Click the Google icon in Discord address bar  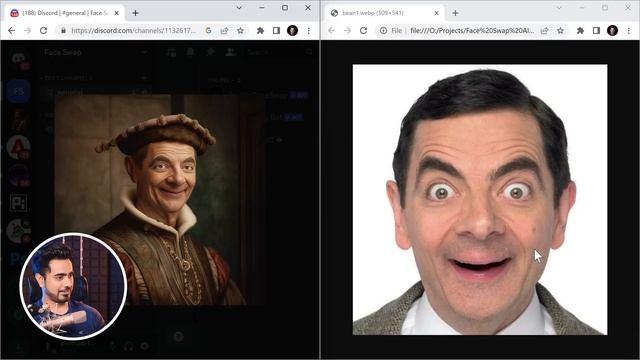pyautogui.click(x=208, y=31)
